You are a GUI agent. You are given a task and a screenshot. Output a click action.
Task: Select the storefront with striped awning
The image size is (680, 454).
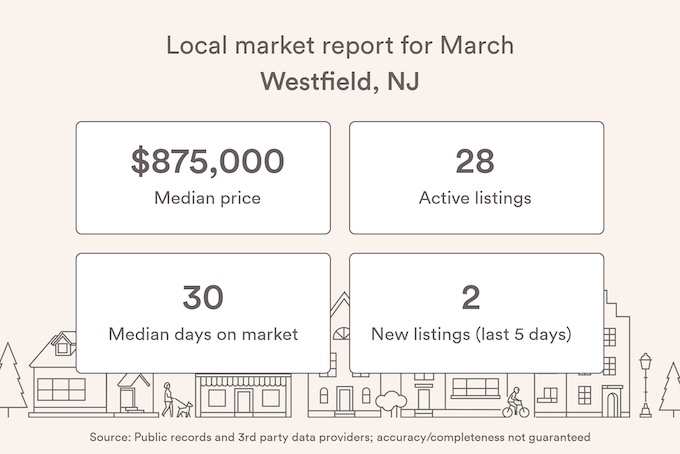tap(243, 395)
